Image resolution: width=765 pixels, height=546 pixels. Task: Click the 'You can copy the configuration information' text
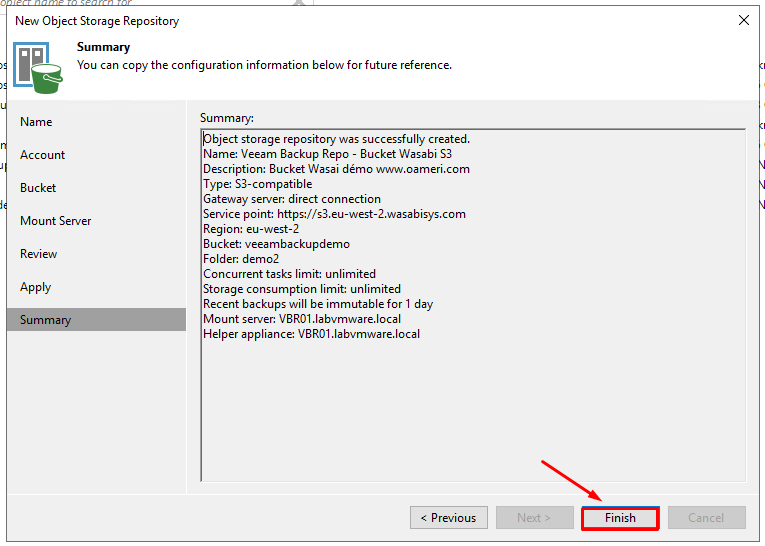click(x=264, y=65)
